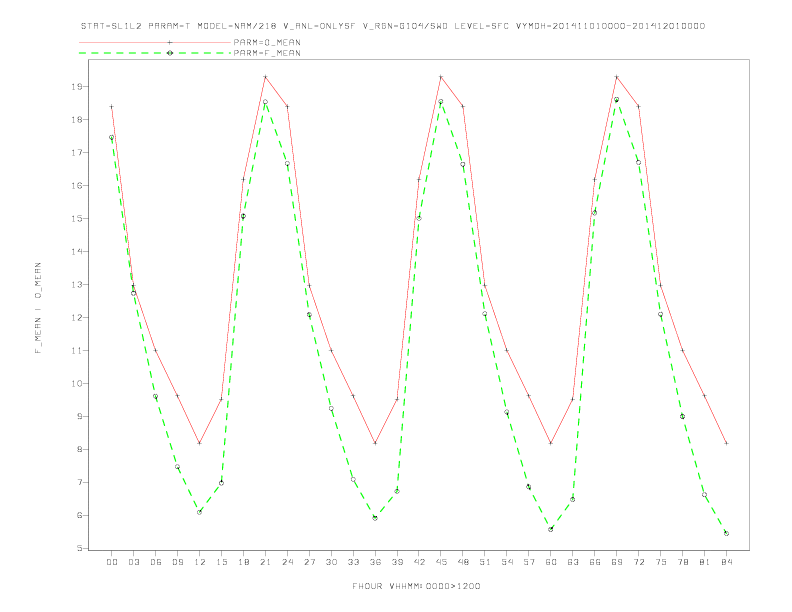Click x-axis tick label 30
Image resolution: width=792 pixels, height=612 pixels.
coord(331,562)
